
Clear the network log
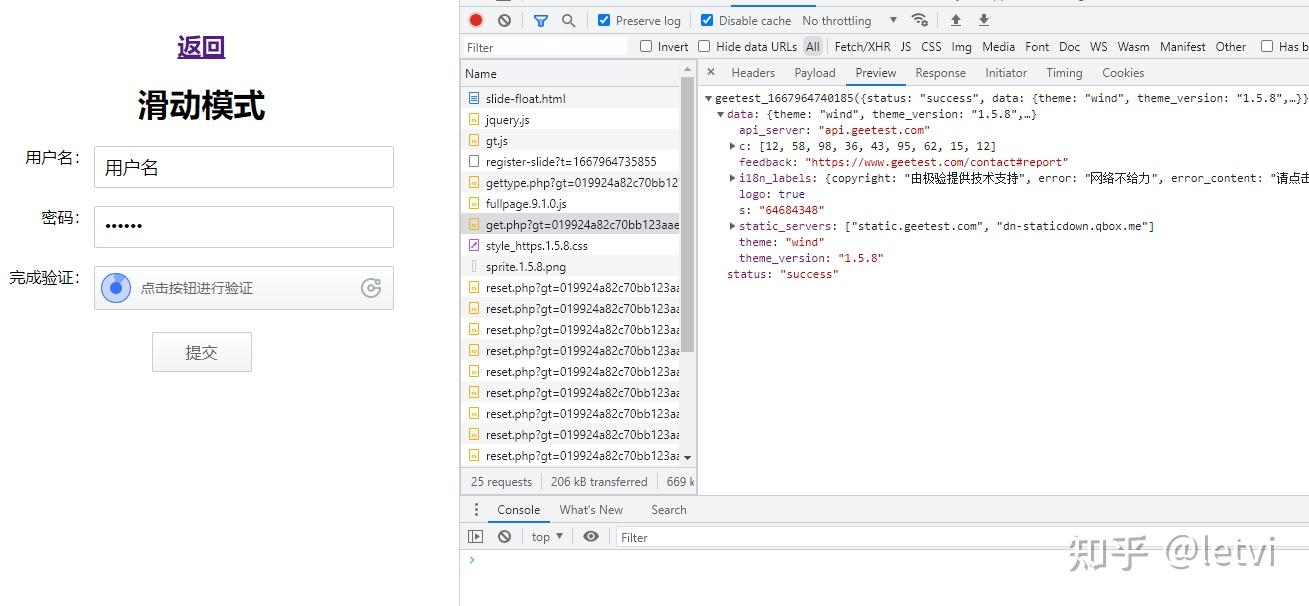(x=504, y=20)
